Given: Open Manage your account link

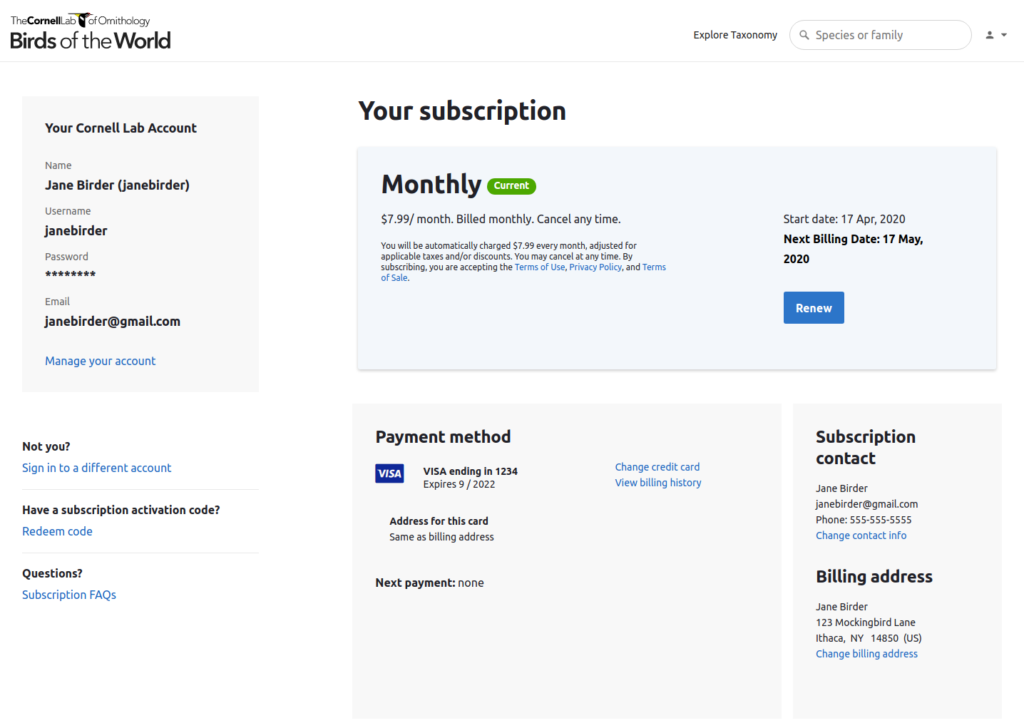Looking at the screenshot, I should pyautogui.click(x=100, y=361).
